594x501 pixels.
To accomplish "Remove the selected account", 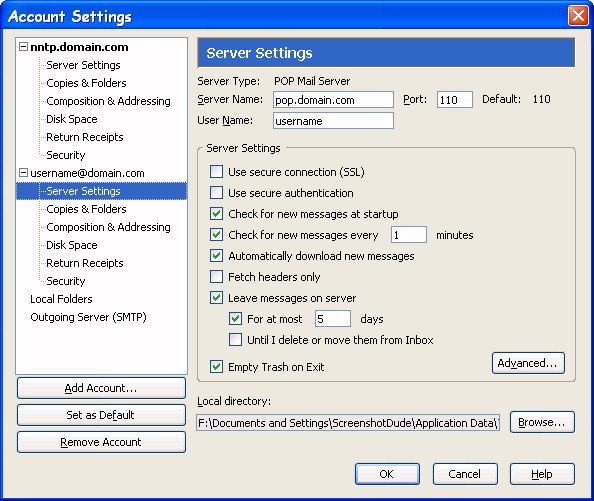I will (101, 442).
